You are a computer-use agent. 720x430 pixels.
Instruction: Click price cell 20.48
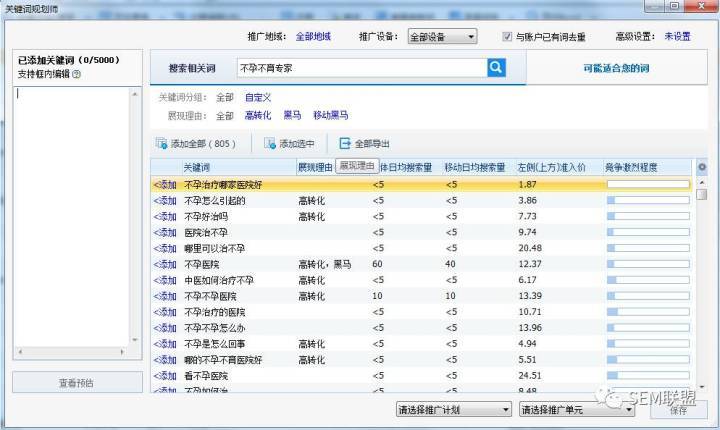pyautogui.click(x=530, y=248)
